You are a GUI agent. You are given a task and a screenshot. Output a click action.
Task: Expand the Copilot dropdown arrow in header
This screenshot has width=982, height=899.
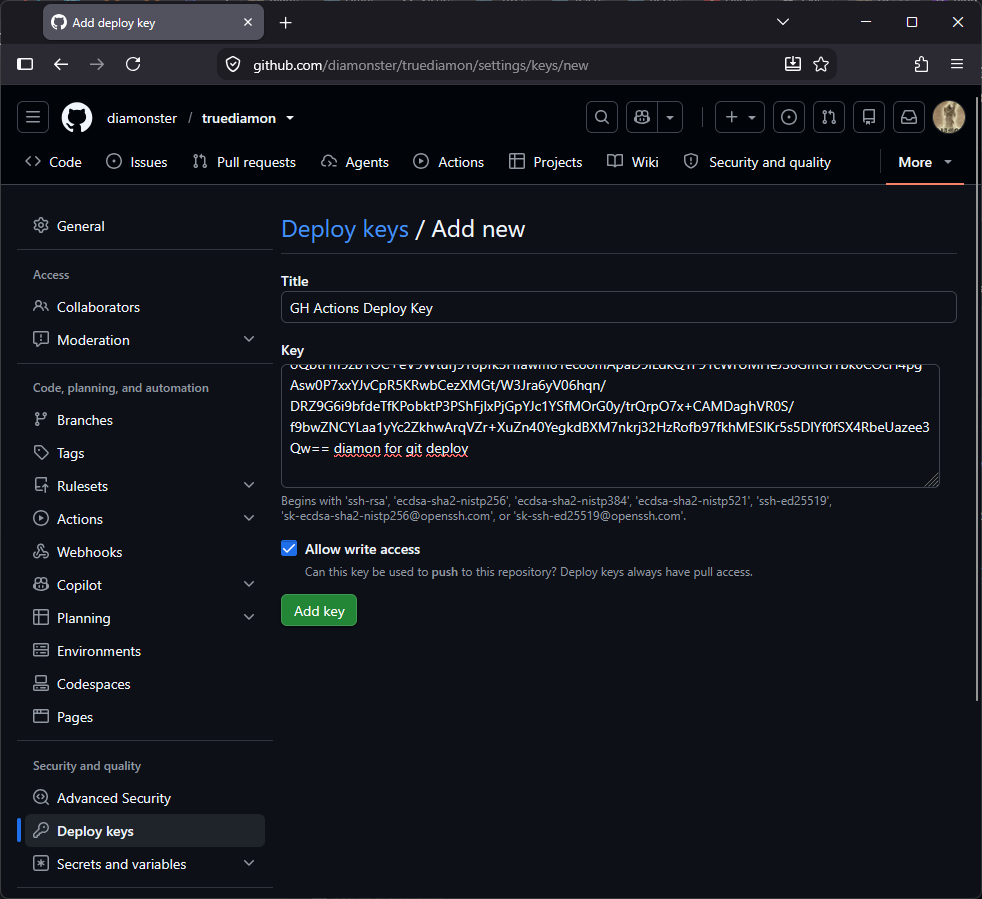click(670, 117)
